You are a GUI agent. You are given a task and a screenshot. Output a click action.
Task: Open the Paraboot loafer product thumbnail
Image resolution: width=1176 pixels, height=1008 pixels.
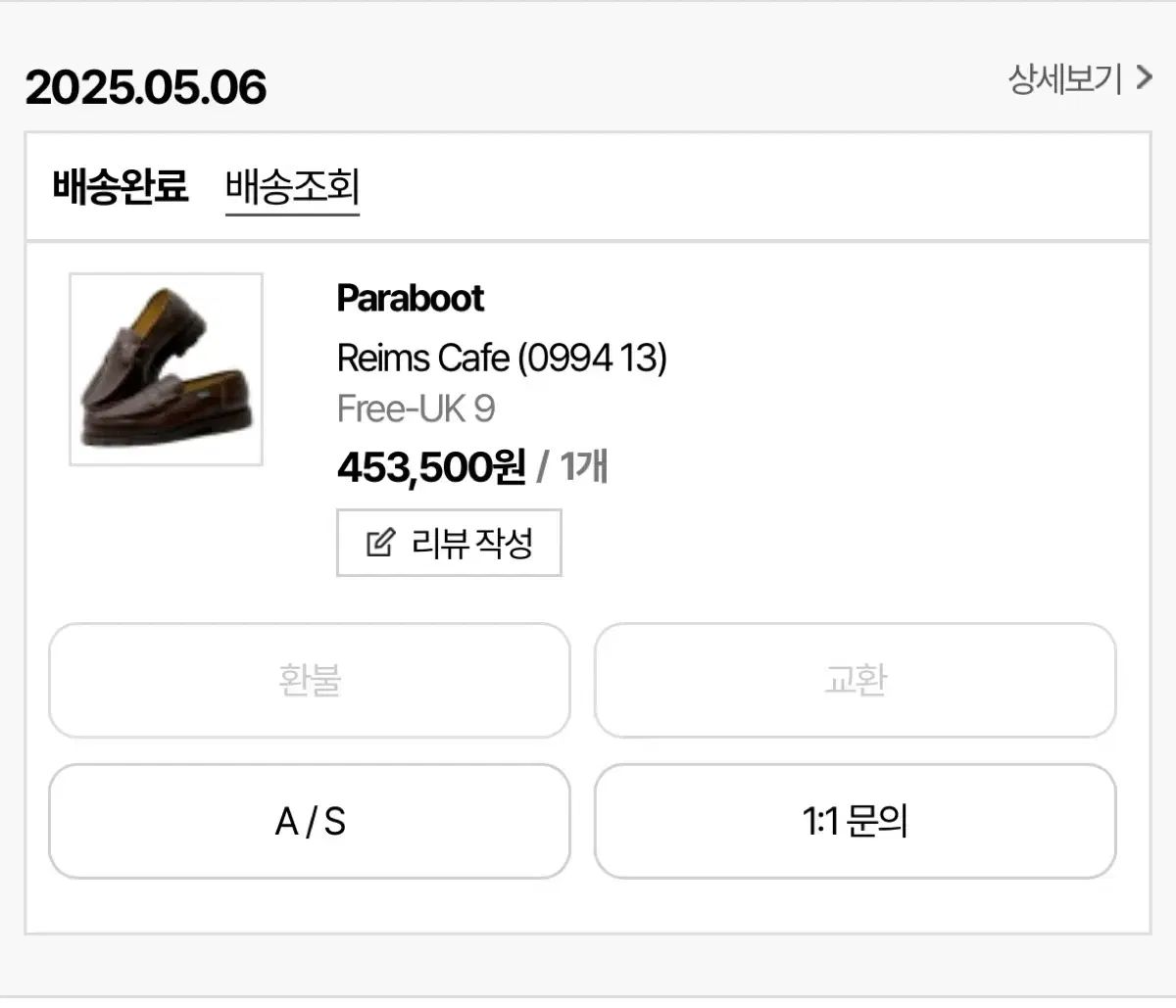(166, 369)
